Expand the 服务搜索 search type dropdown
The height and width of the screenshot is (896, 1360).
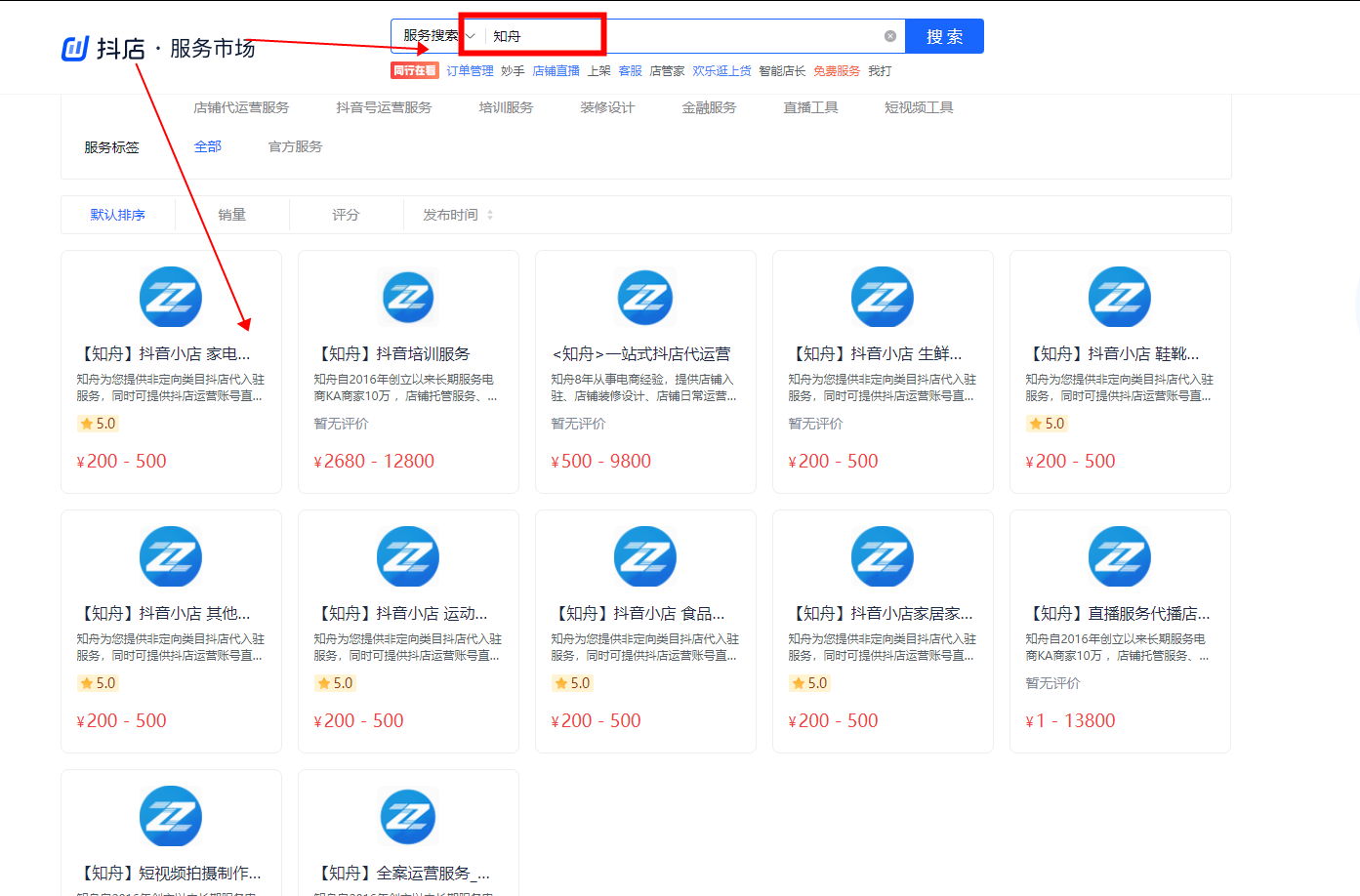coord(439,36)
